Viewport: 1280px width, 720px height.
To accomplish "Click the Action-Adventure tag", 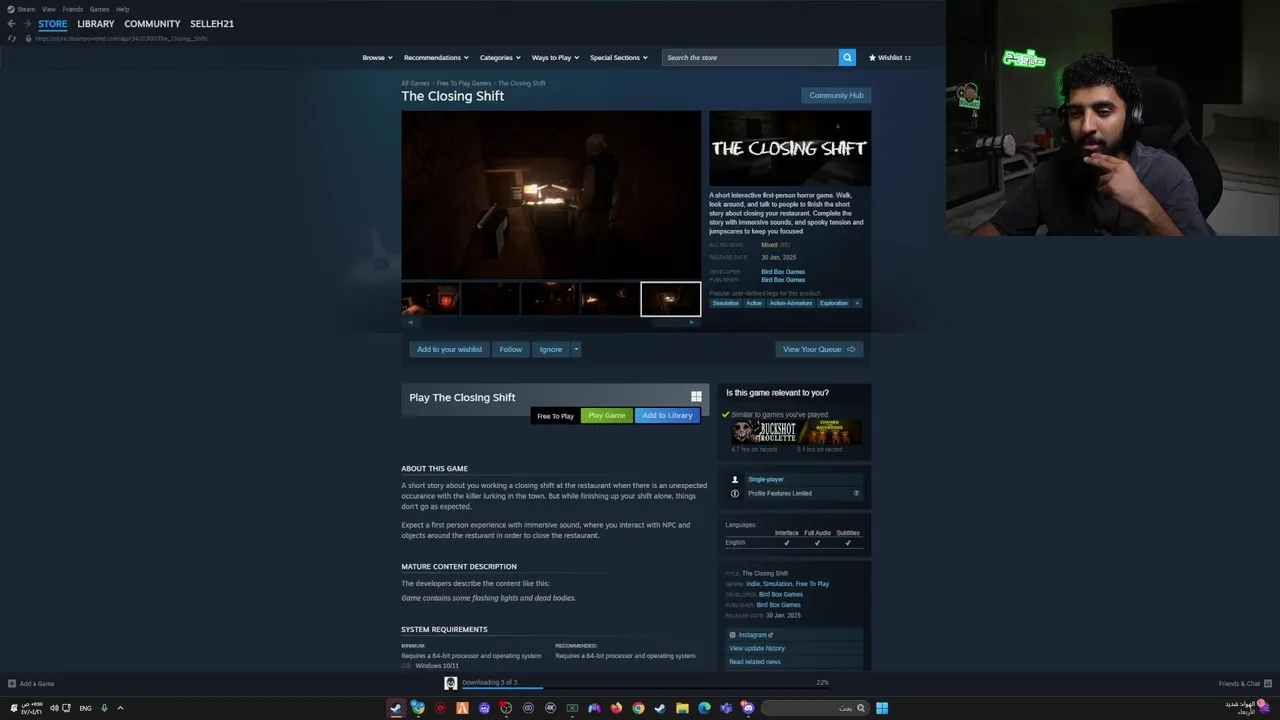I will pos(791,303).
